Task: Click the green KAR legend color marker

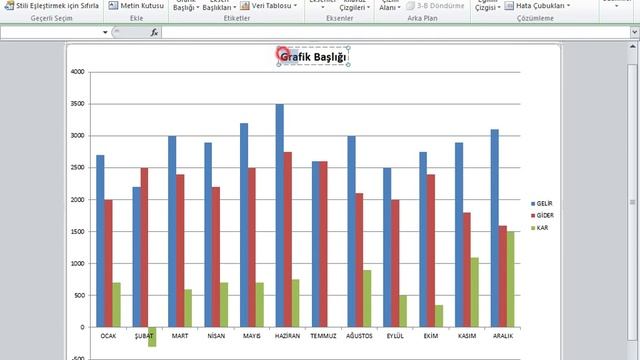Action: [533, 228]
